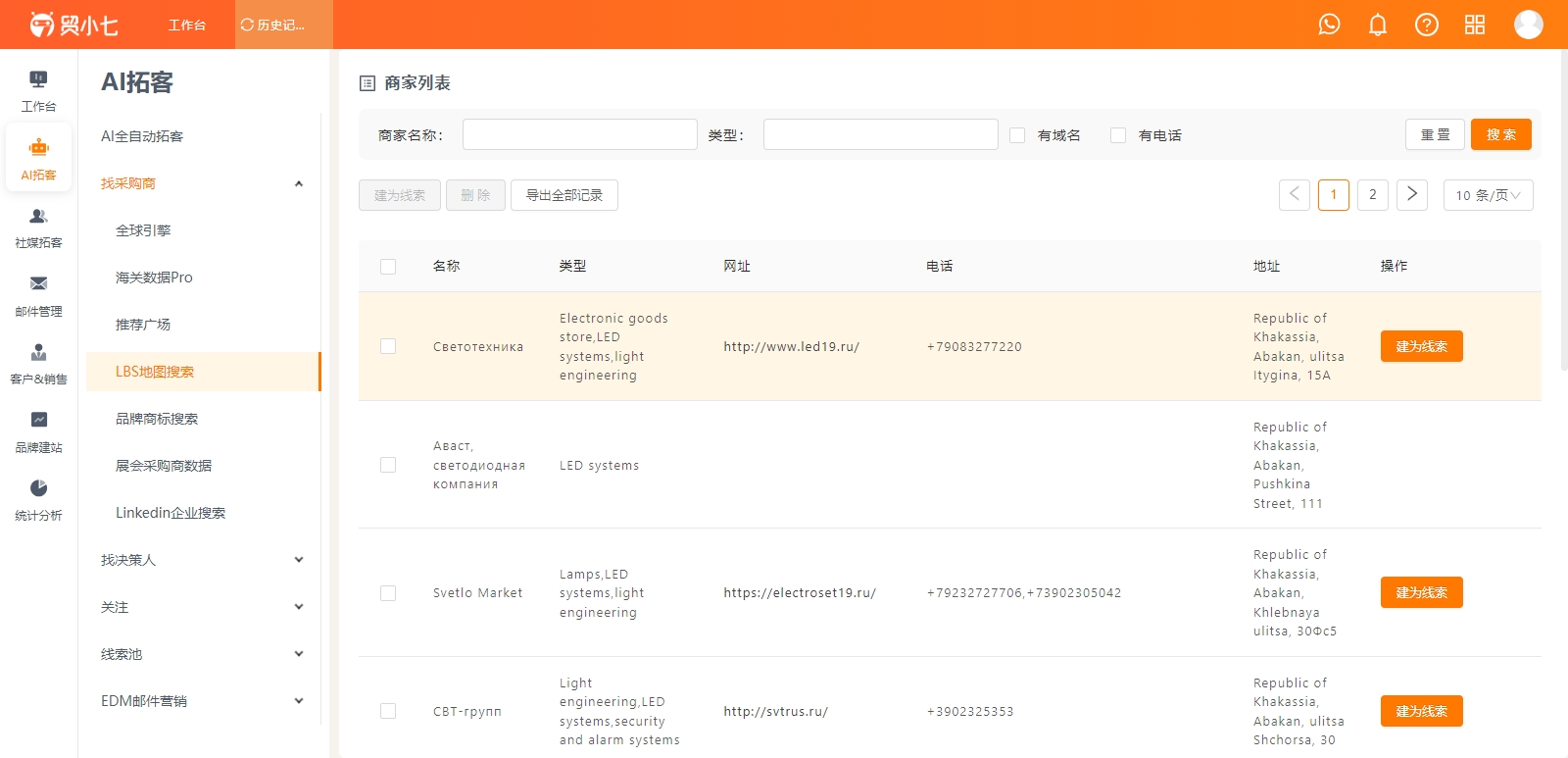Open the notifications bell
1568x758 pixels.
pyautogui.click(x=1378, y=25)
